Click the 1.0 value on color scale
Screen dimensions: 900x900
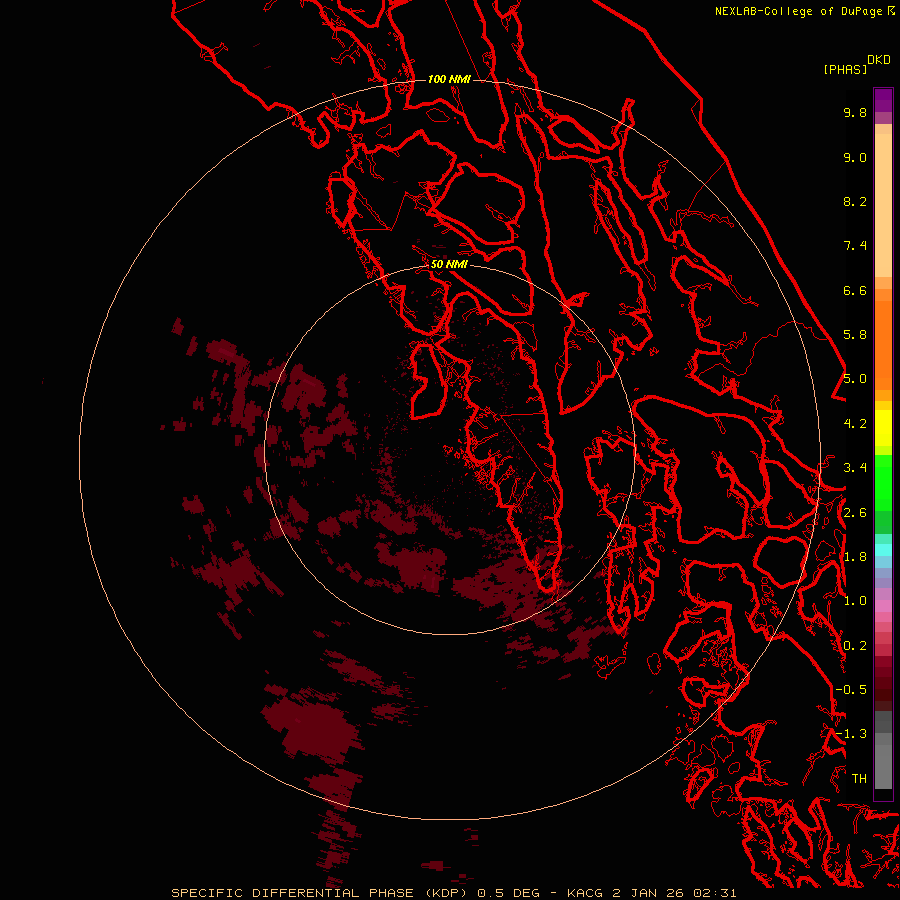click(x=855, y=601)
